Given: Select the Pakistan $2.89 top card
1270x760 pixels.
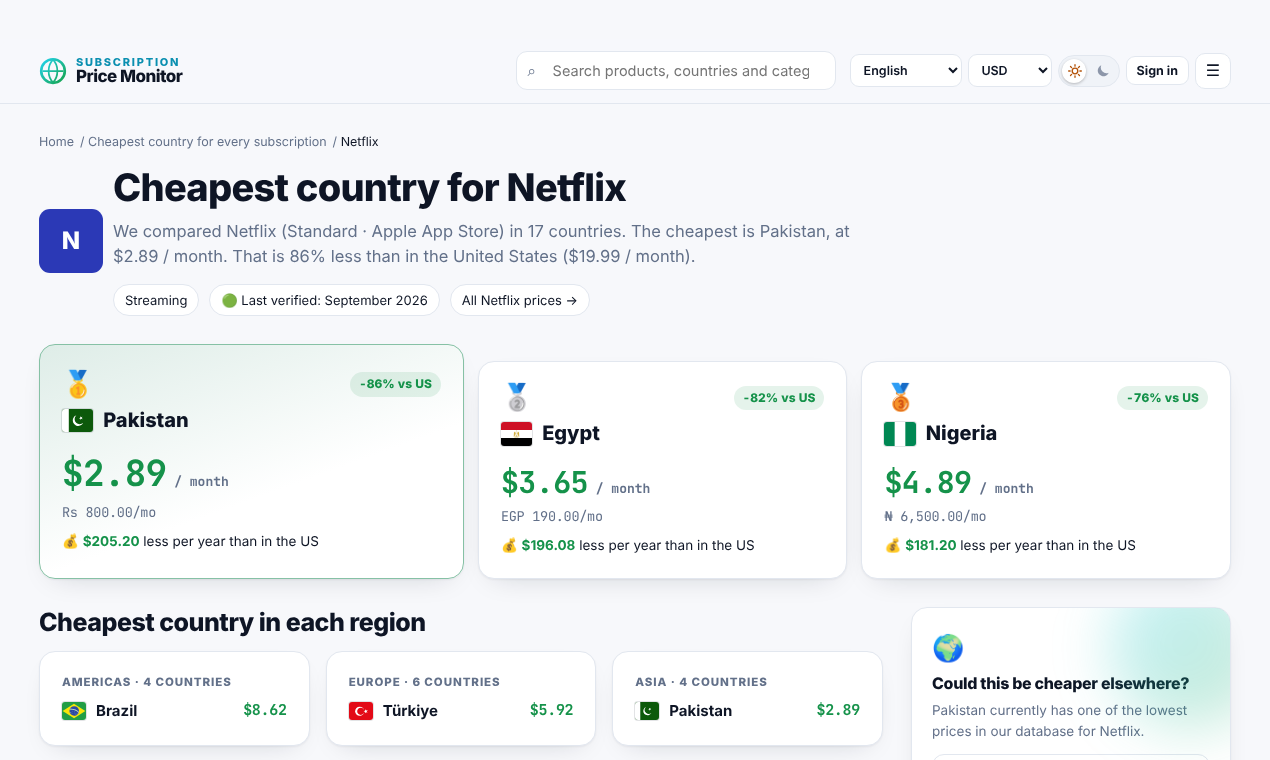Looking at the screenshot, I should [251, 461].
